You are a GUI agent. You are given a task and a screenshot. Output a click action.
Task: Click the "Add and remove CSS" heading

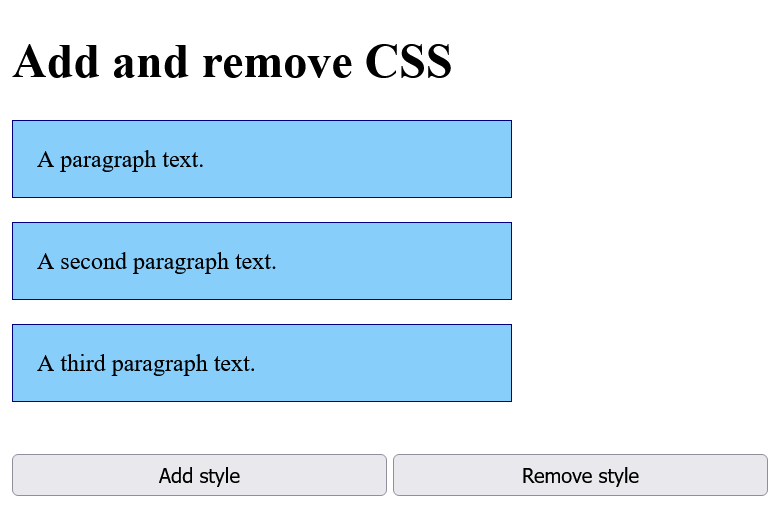232,62
